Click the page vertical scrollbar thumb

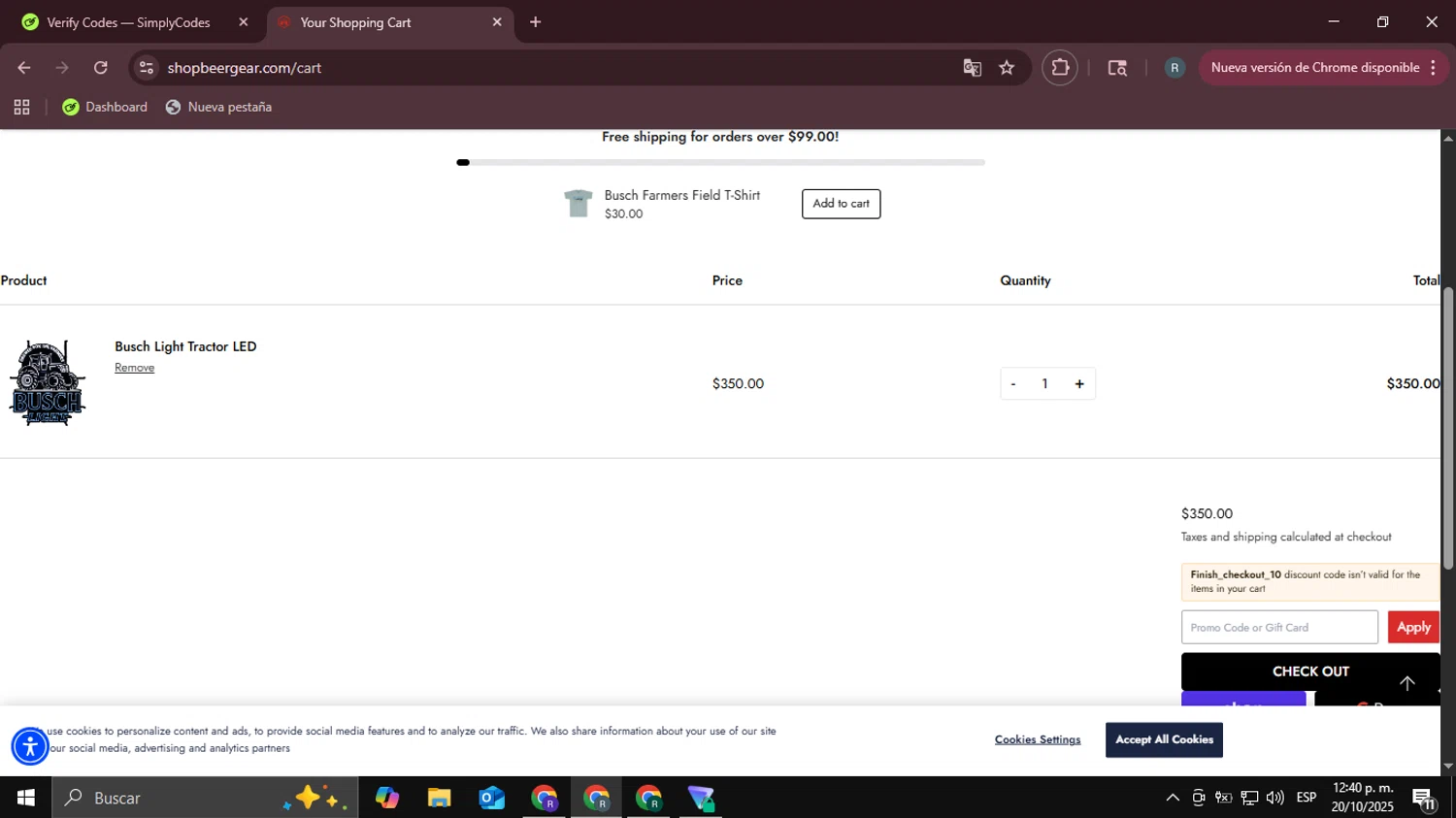(1447, 428)
